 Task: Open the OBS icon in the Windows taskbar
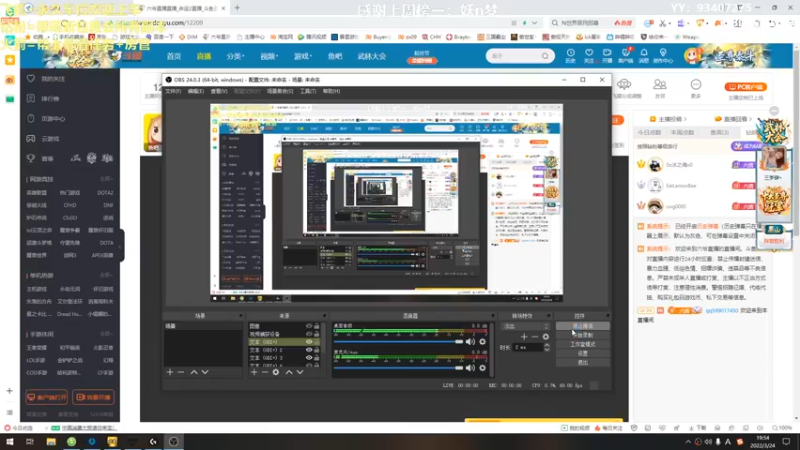point(173,441)
